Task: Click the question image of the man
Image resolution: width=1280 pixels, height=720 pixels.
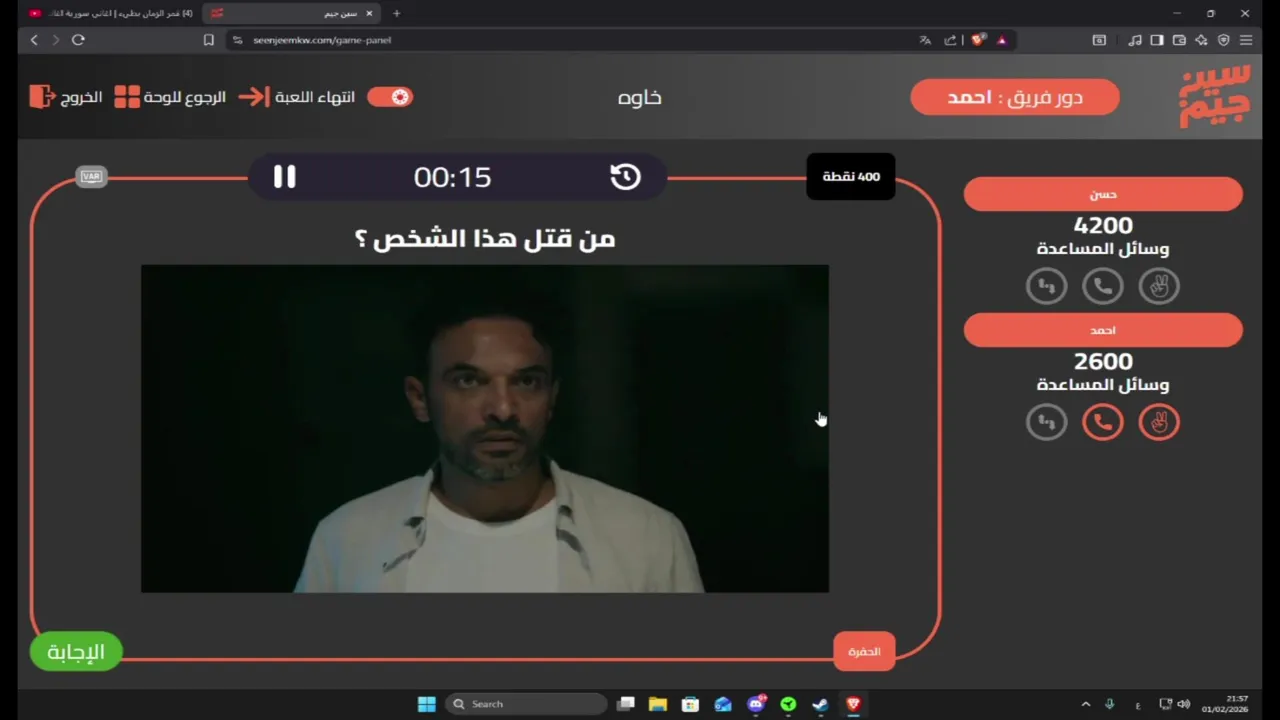Action: pyautogui.click(x=485, y=429)
